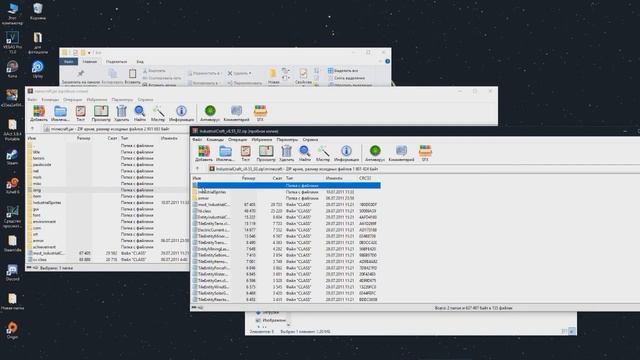Click SFX icon in IndustrialCraft WinRAR toolbar
The image size is (640, 360).
(425, 153)
